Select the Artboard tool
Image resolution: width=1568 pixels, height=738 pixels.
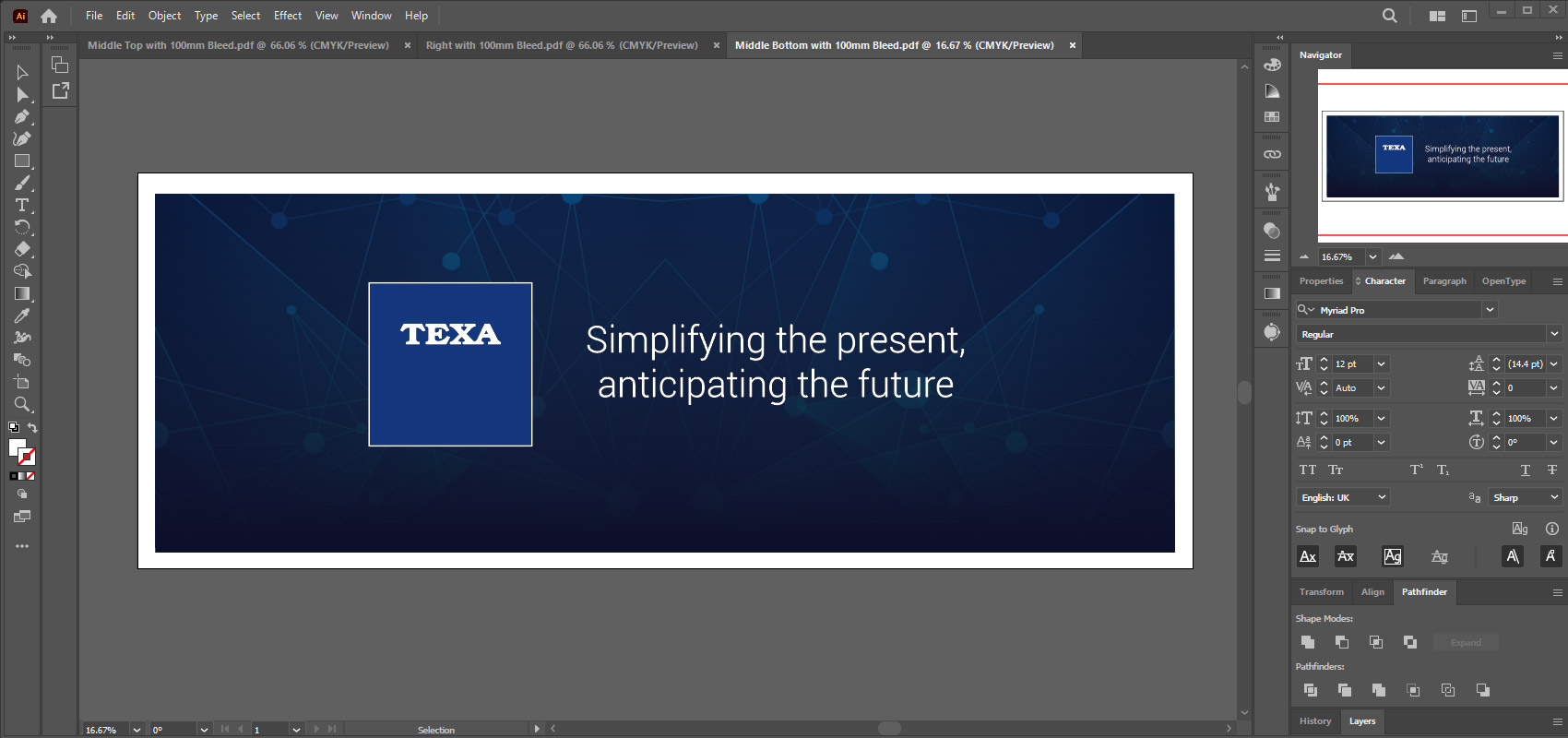click(x=22, y=382)
